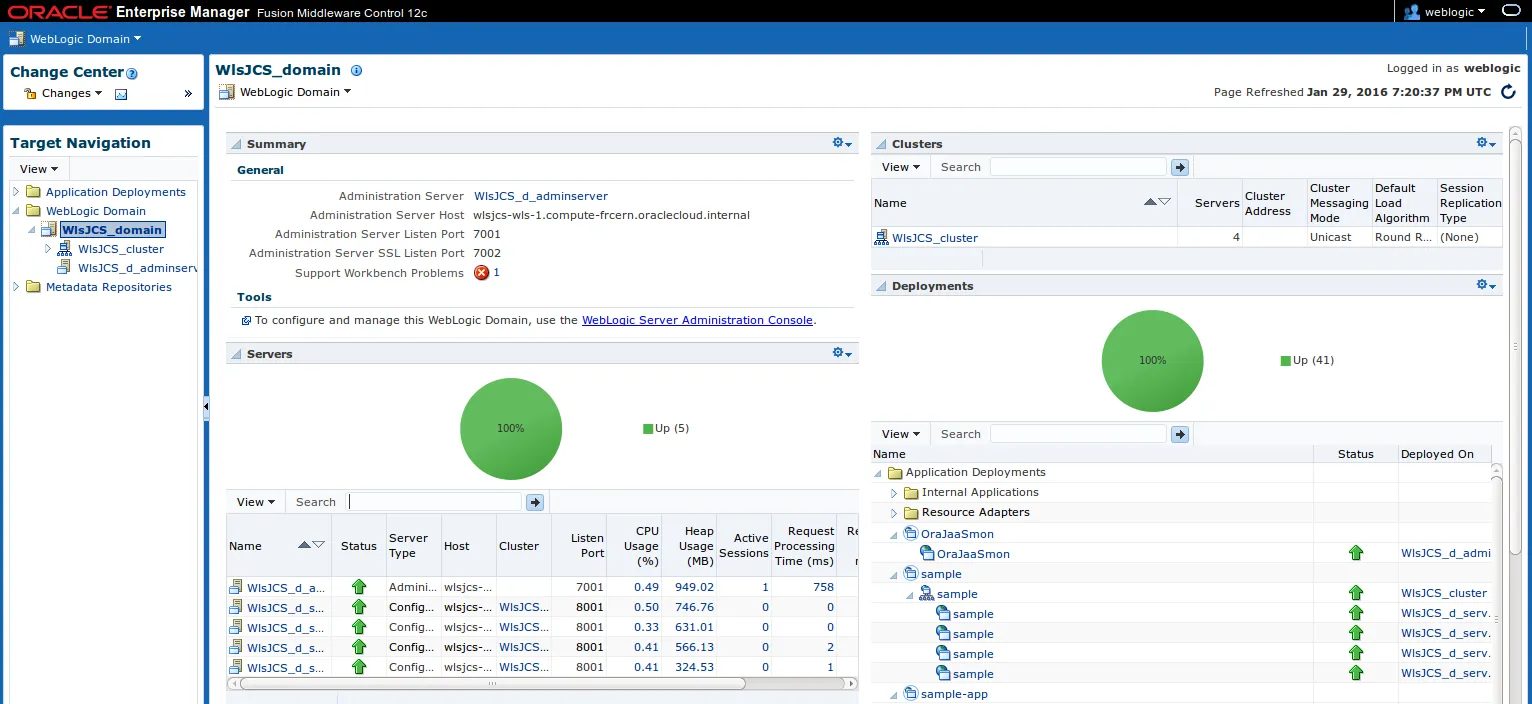Click the Support Workbench Problems red error icon
1532x704 pixels.
(x=481, y=273)
